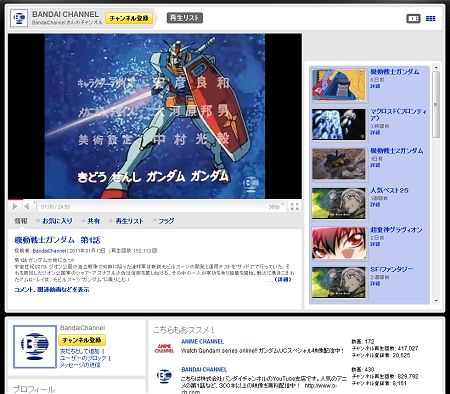Switch to player view layout icon
Image resolution: width=450 pixels, height=394 pixels.
[x=413, y=18]
